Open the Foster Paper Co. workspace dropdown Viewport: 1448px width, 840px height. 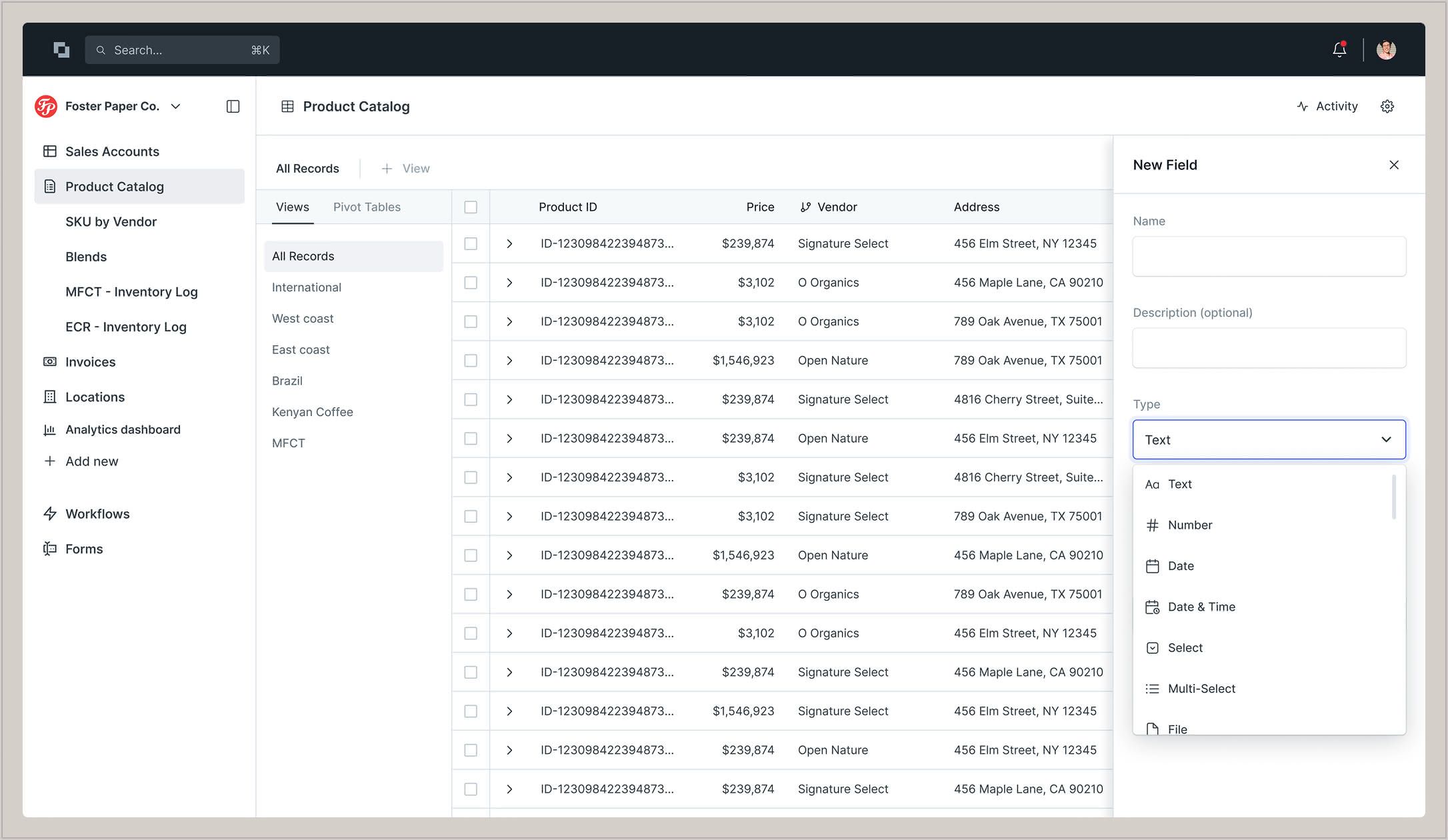pos(175,107)
